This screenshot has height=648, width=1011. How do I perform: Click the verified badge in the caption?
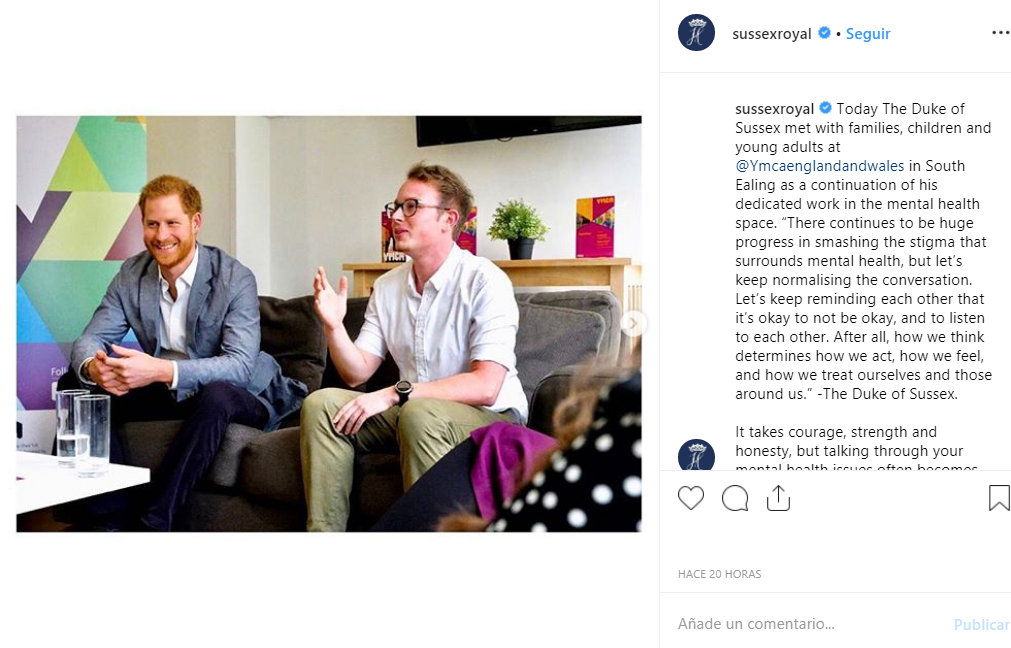click(x=826, y=108)
